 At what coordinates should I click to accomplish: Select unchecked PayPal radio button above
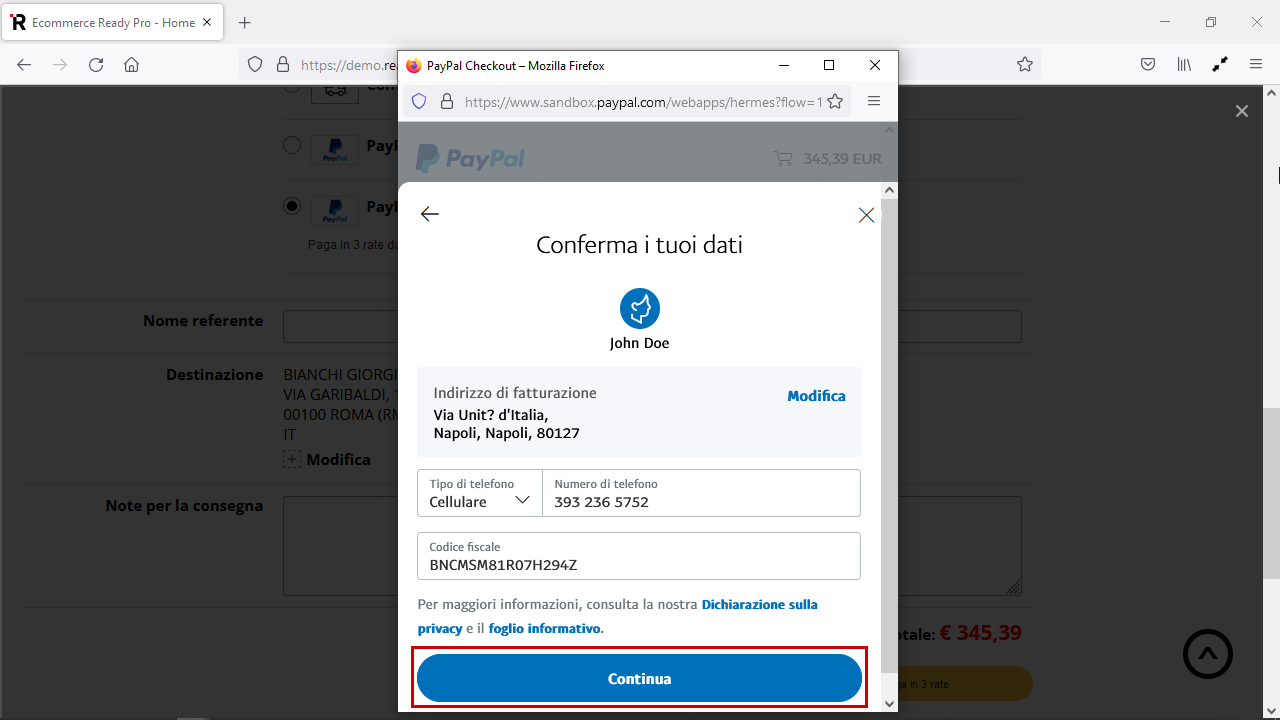click(292, 145)
